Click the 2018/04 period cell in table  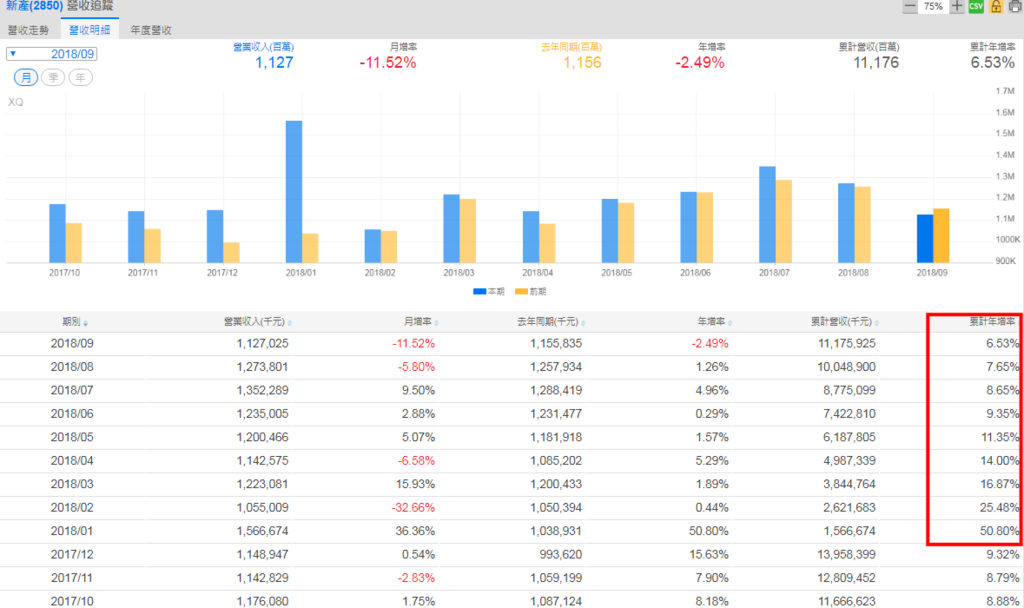tap(72, 461)
